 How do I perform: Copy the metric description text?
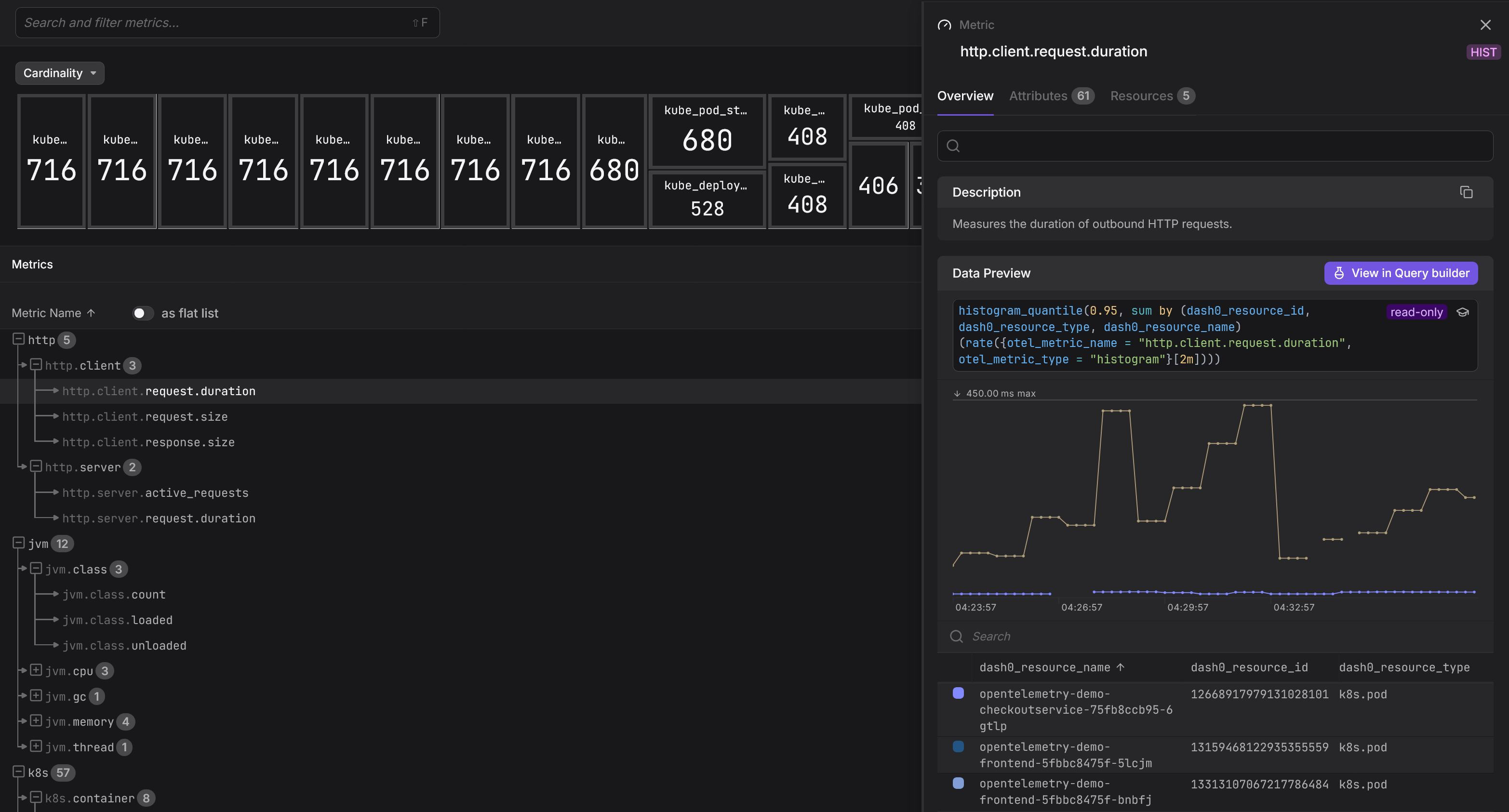click(1466, 192)
